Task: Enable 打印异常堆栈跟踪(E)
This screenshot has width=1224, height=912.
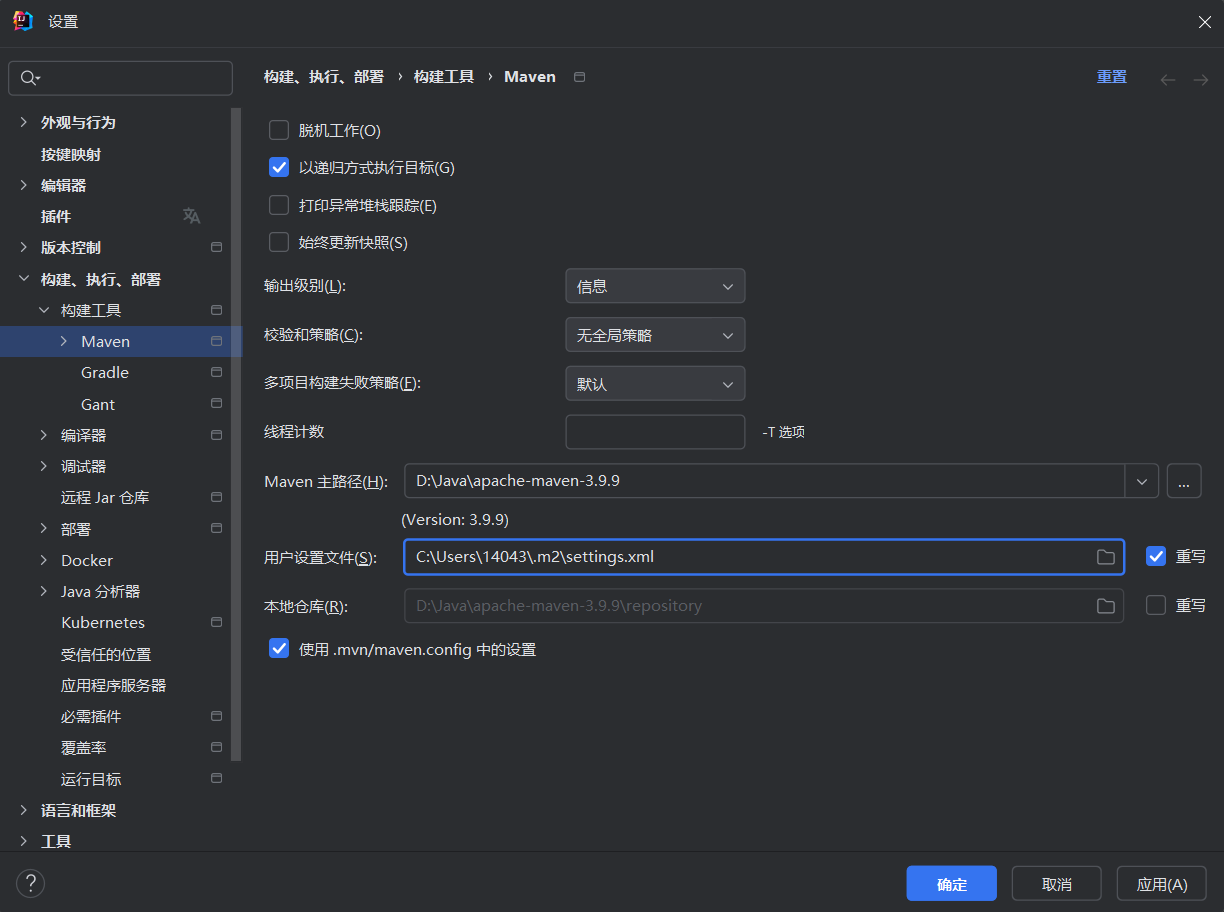Action: click(279, 205)
